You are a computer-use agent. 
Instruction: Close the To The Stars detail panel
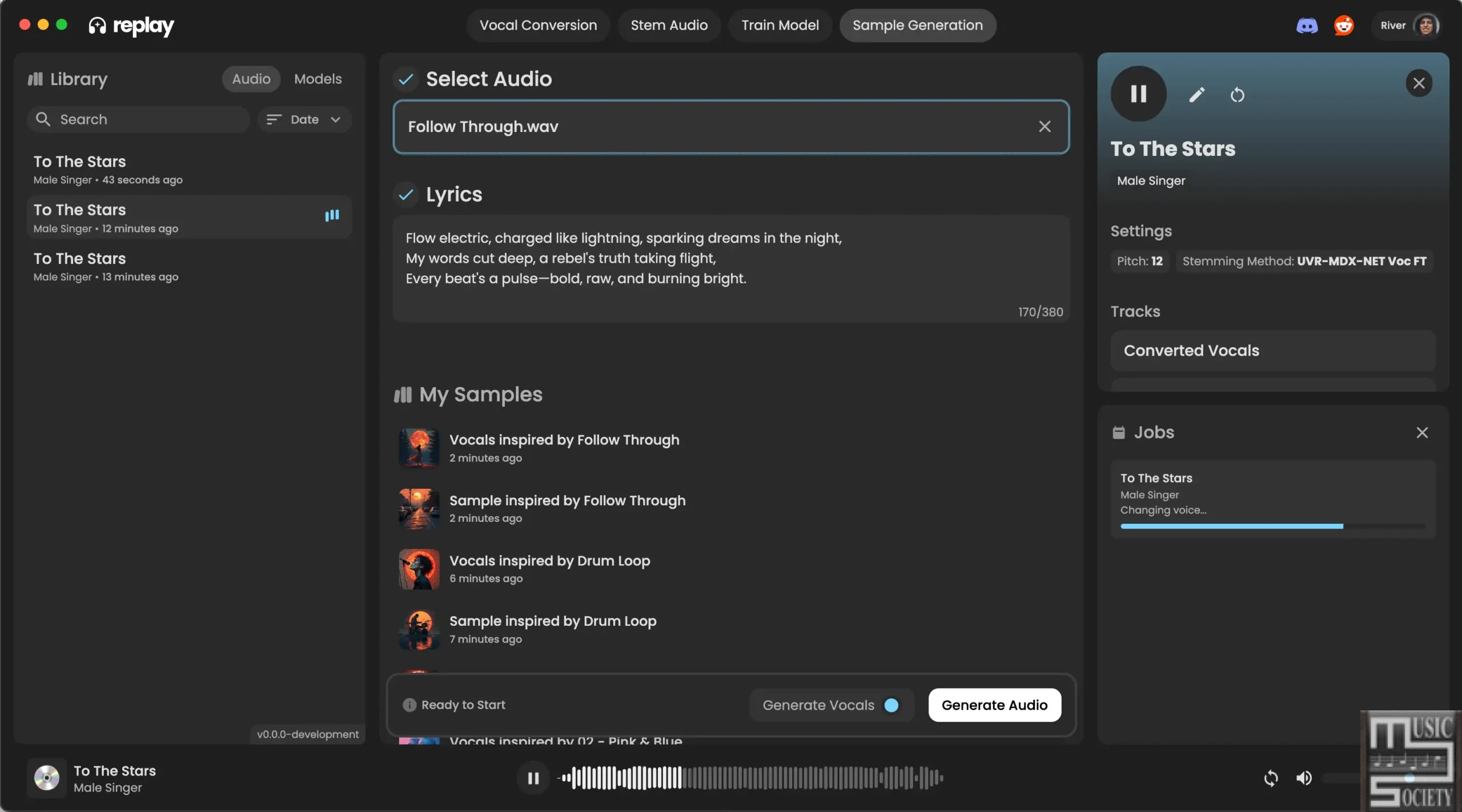pos(1419,83)
